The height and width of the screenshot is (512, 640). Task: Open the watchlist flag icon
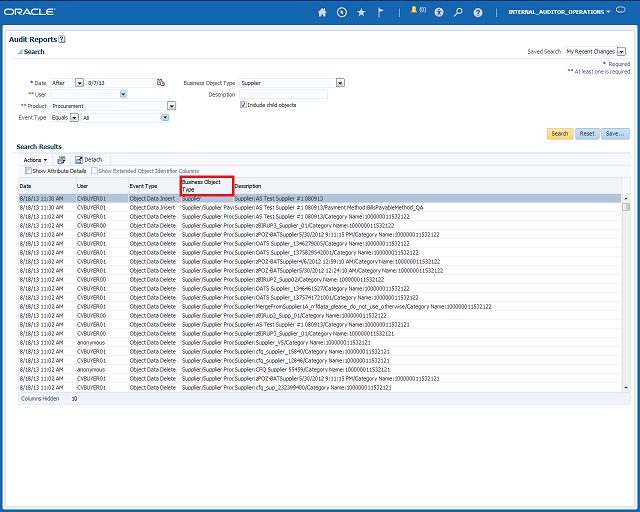380,12
